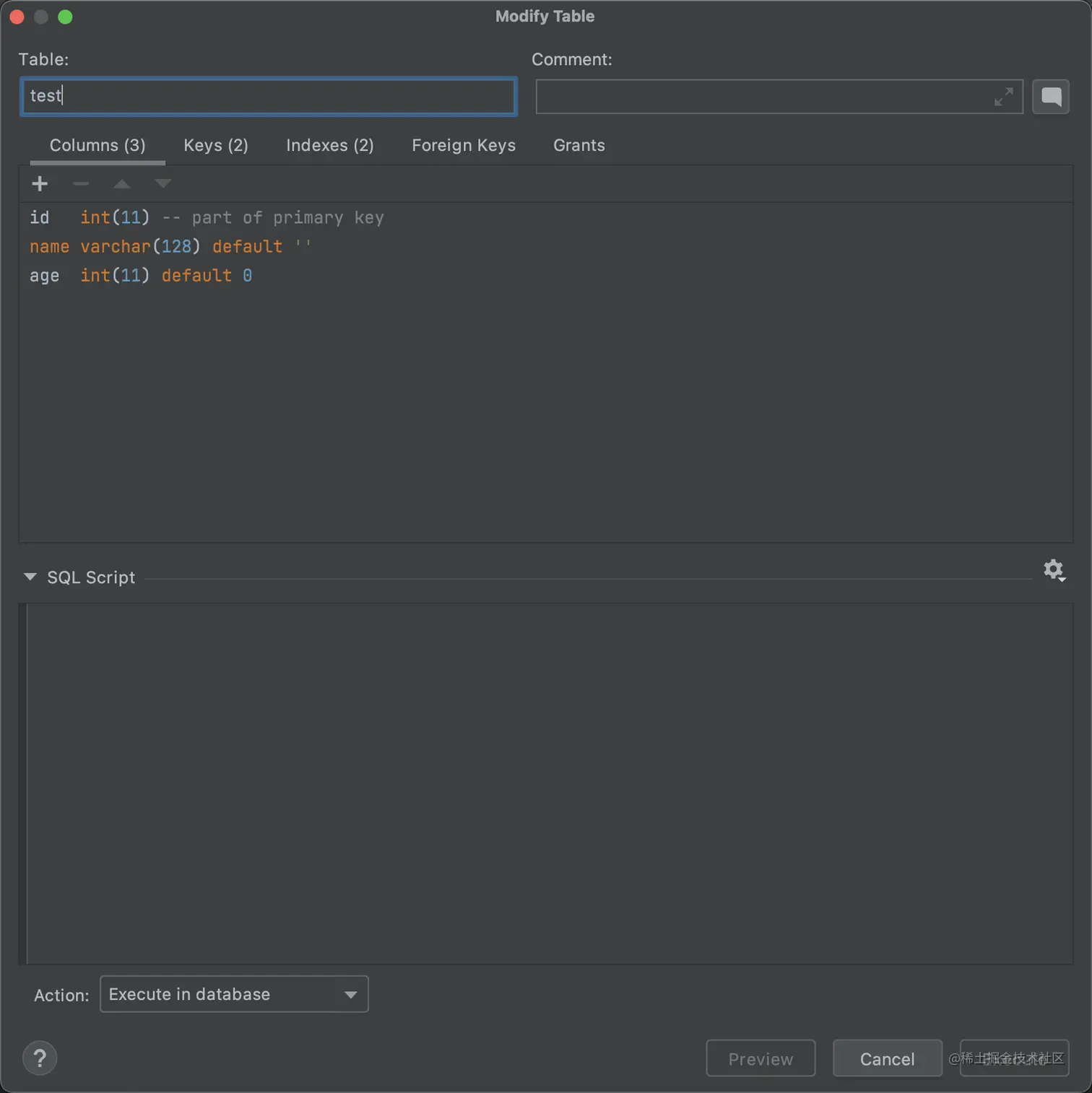Select the 'id int(11)' column row
Image resolution: width=1092 pixels, height=1093 pixels.
coord(546,217)
